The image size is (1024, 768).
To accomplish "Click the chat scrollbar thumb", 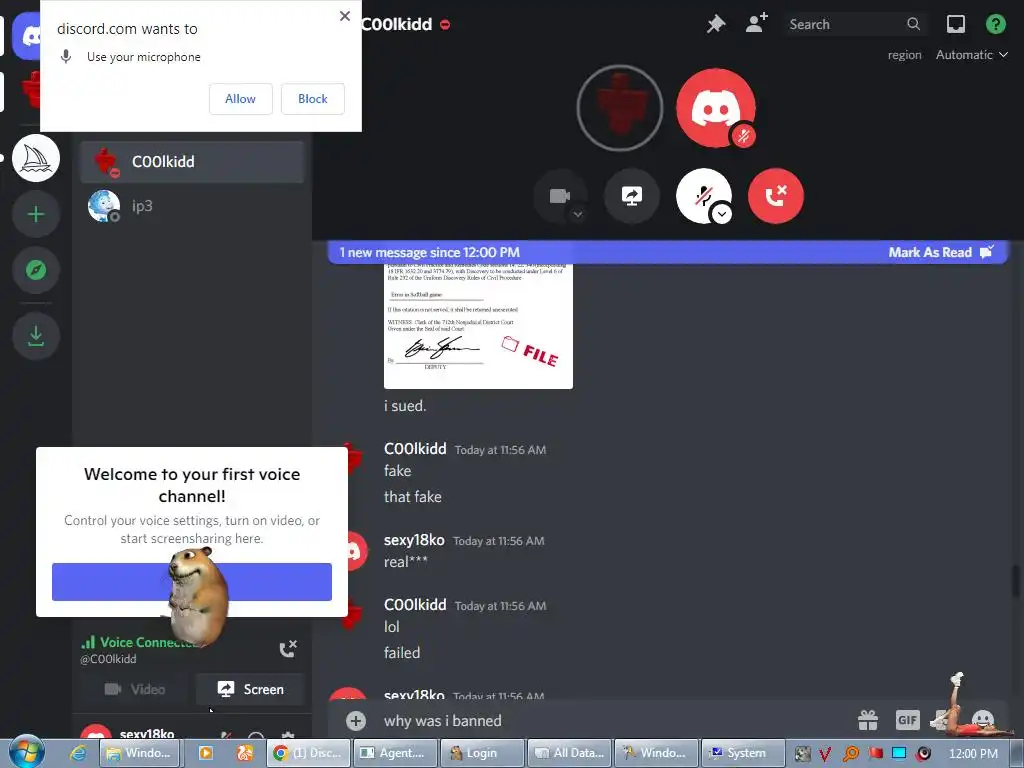I will pos(1015,581).
